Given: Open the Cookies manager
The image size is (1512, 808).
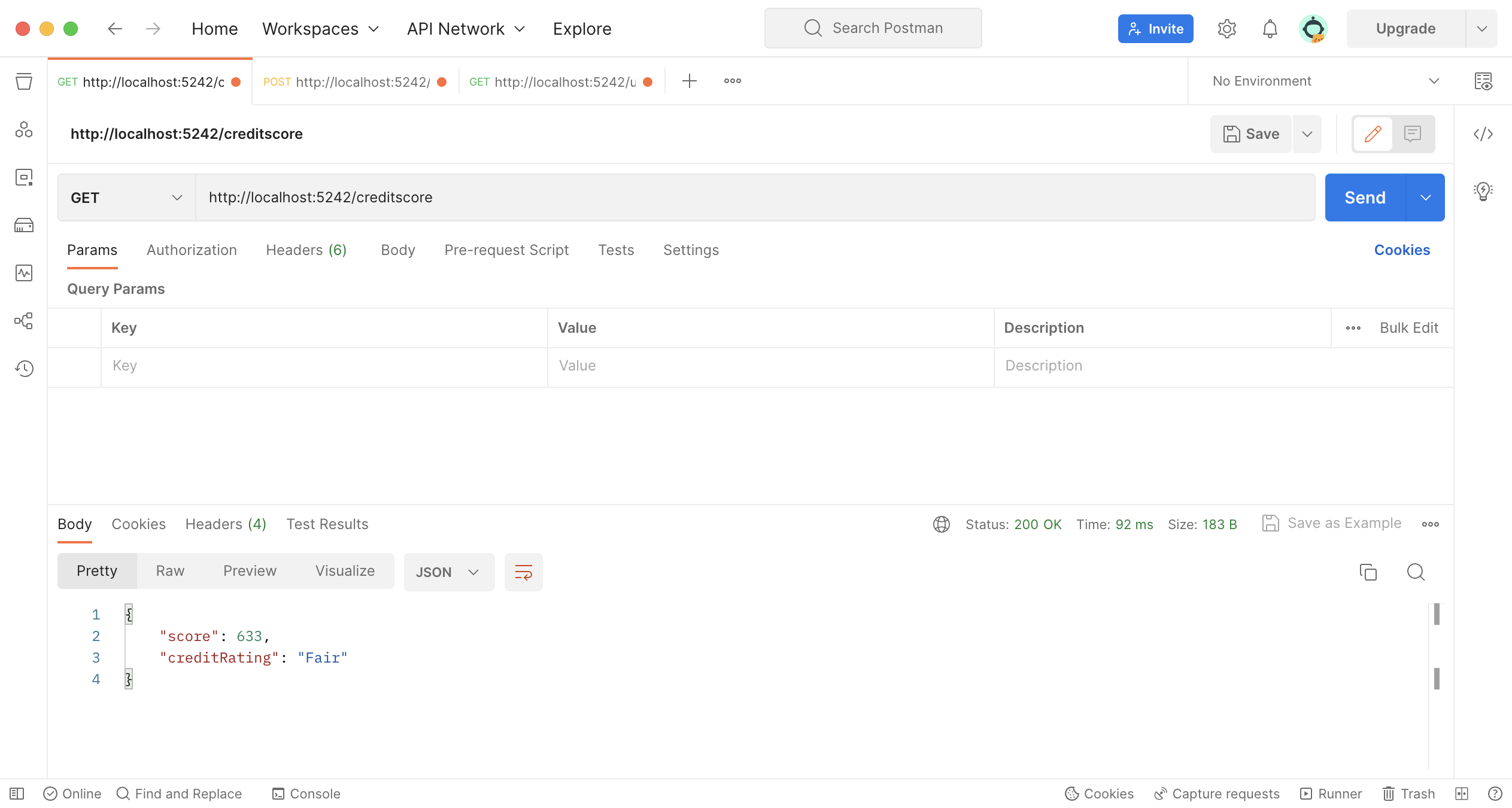Looking at the screenshot, I should point(1401,250).
